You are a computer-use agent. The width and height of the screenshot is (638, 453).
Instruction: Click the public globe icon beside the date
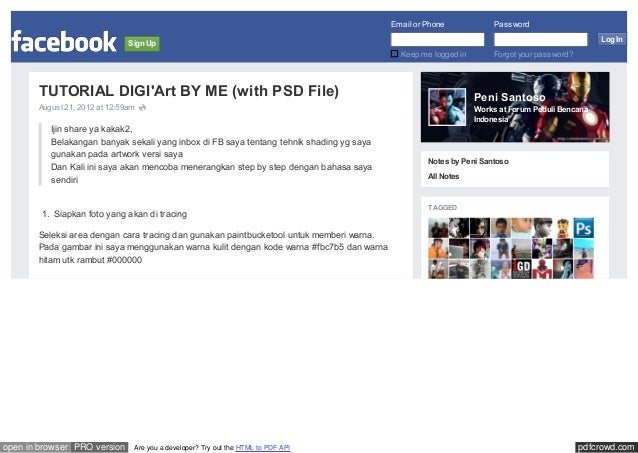(x=142, y=107)
